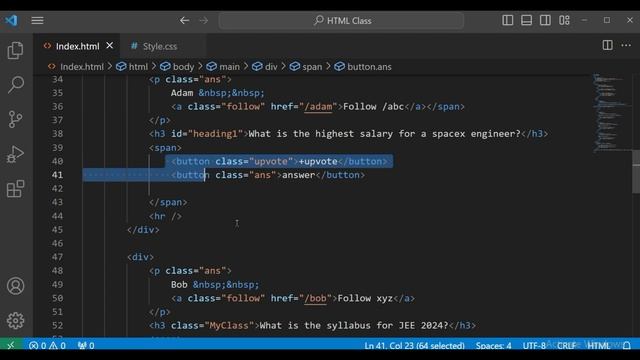Open the Extensions view
The width and height of the screenshot is (640, 360).
coord(16,189)
